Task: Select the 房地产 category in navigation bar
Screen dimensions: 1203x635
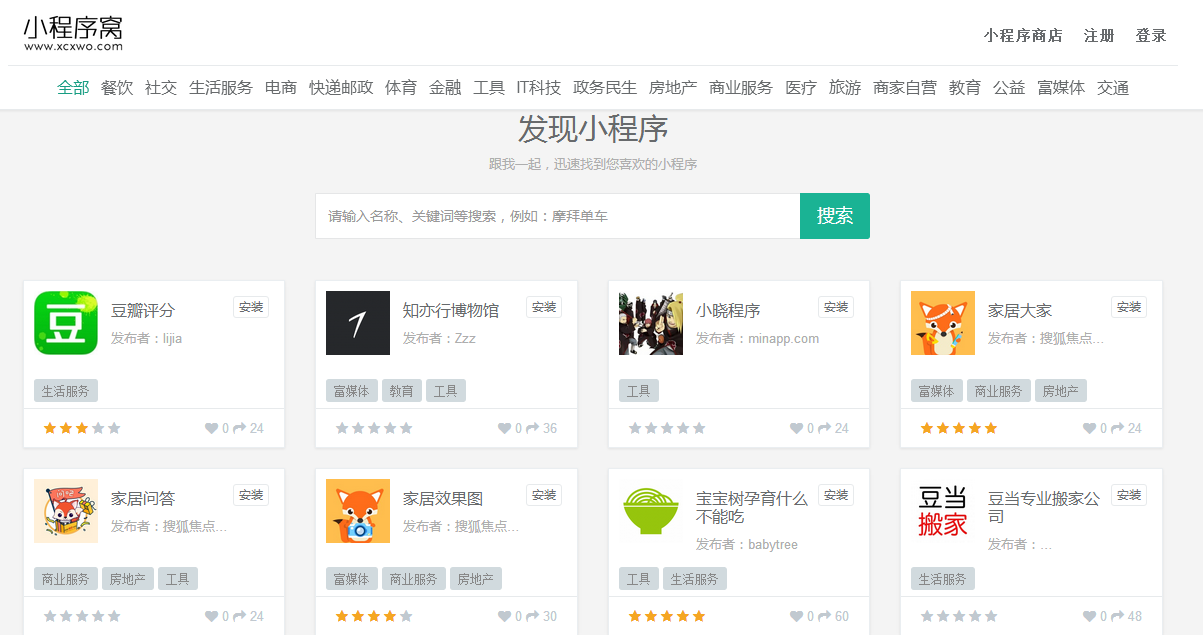Action: point(673,88)
